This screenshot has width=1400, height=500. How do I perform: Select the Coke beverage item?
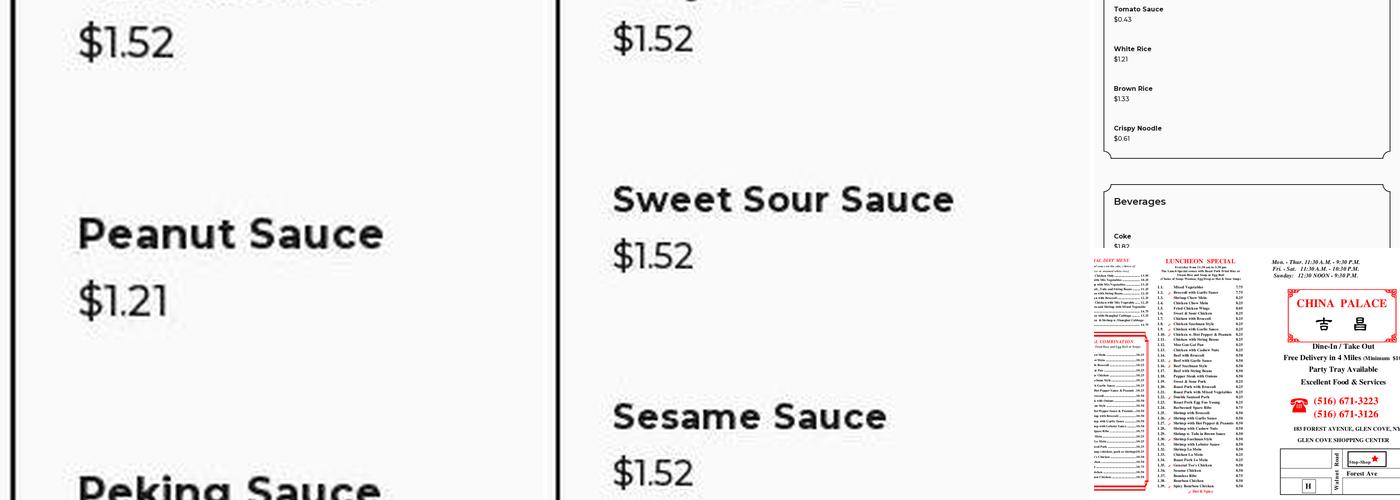point(1122,236)
